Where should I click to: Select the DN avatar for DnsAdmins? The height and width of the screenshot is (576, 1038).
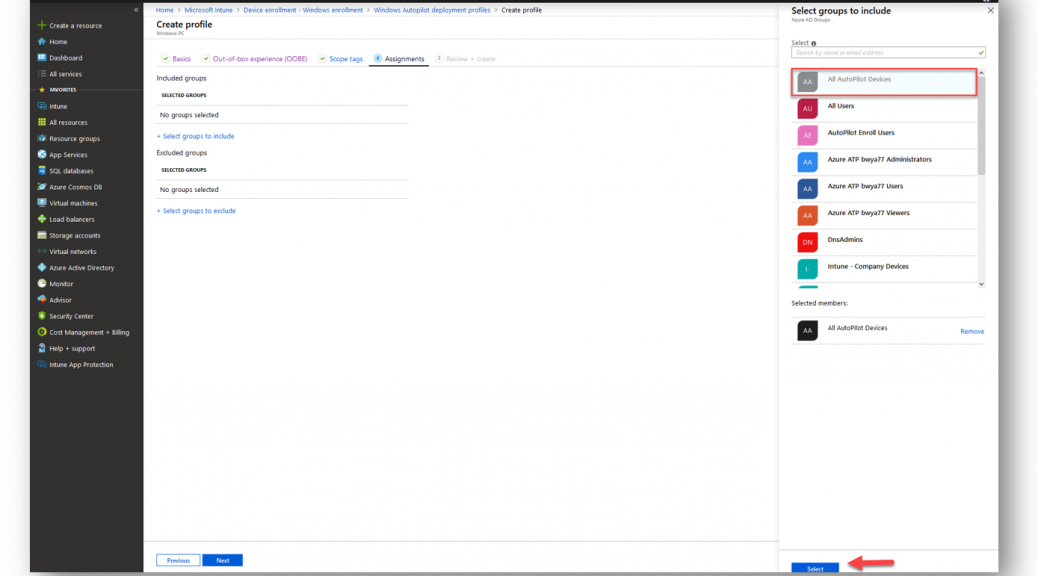click(807, 242)
